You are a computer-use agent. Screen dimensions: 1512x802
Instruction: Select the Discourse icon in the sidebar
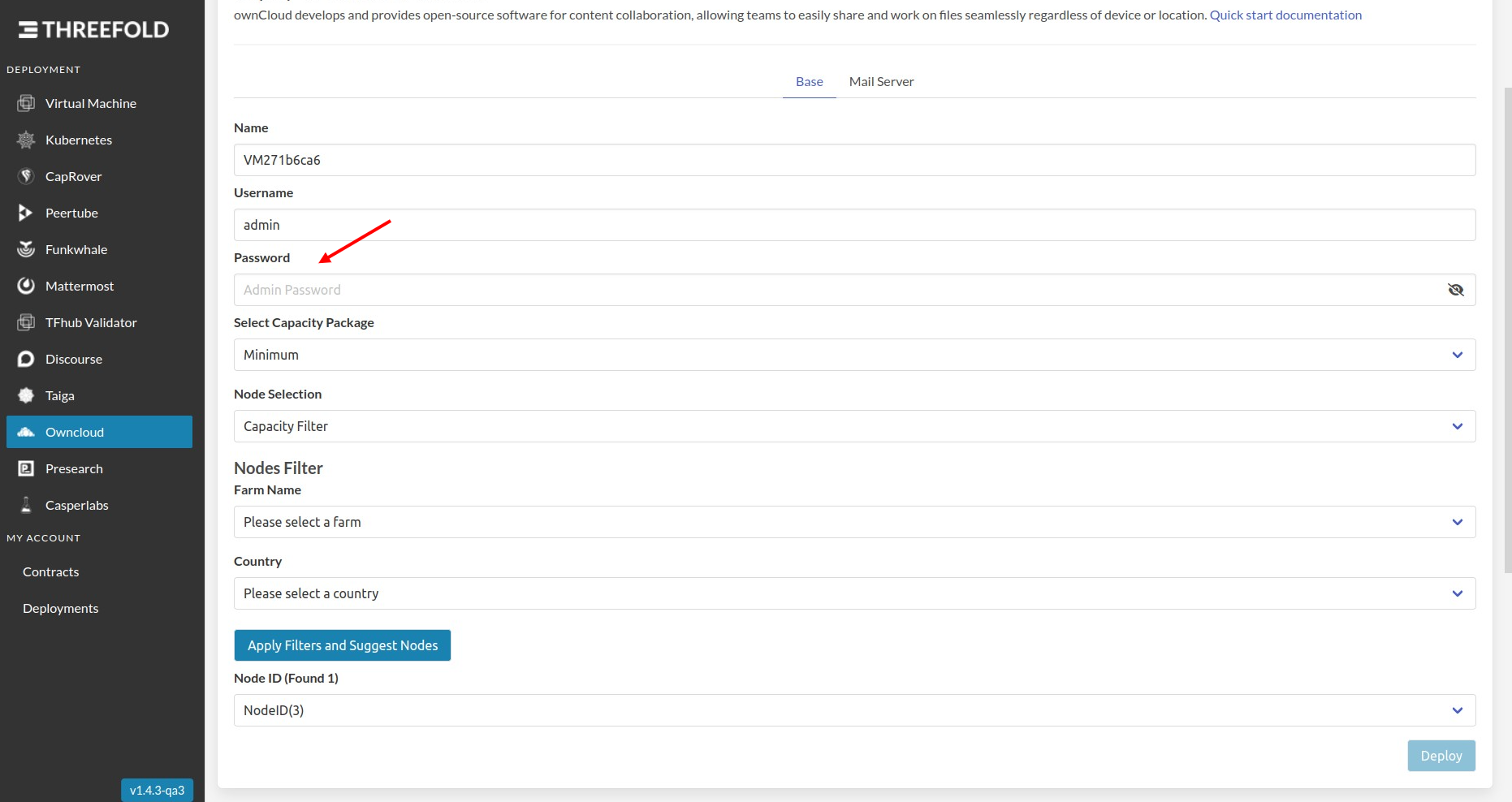pyautogui.click(x=25, y=359)
